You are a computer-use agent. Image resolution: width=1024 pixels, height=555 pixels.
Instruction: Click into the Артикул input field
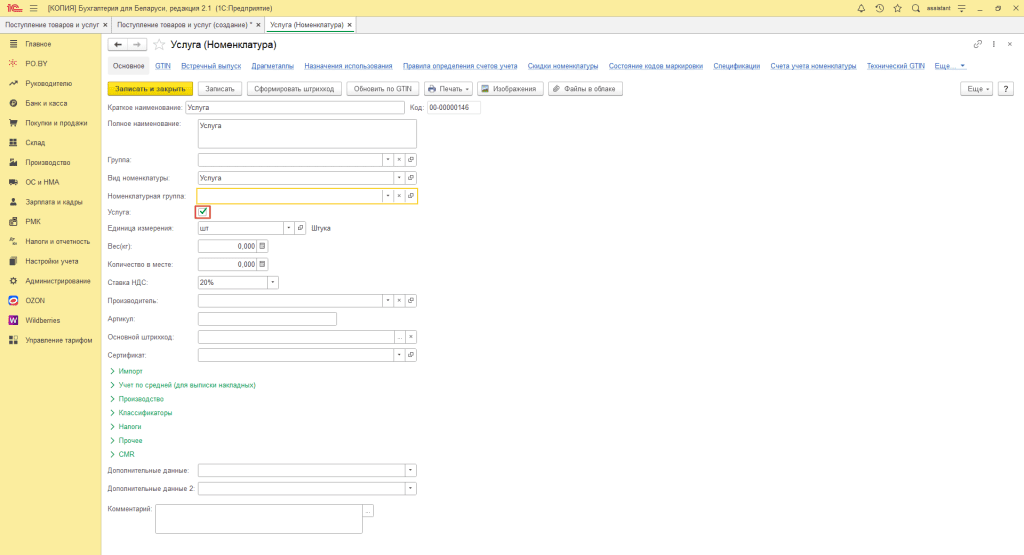click(267, 319)
